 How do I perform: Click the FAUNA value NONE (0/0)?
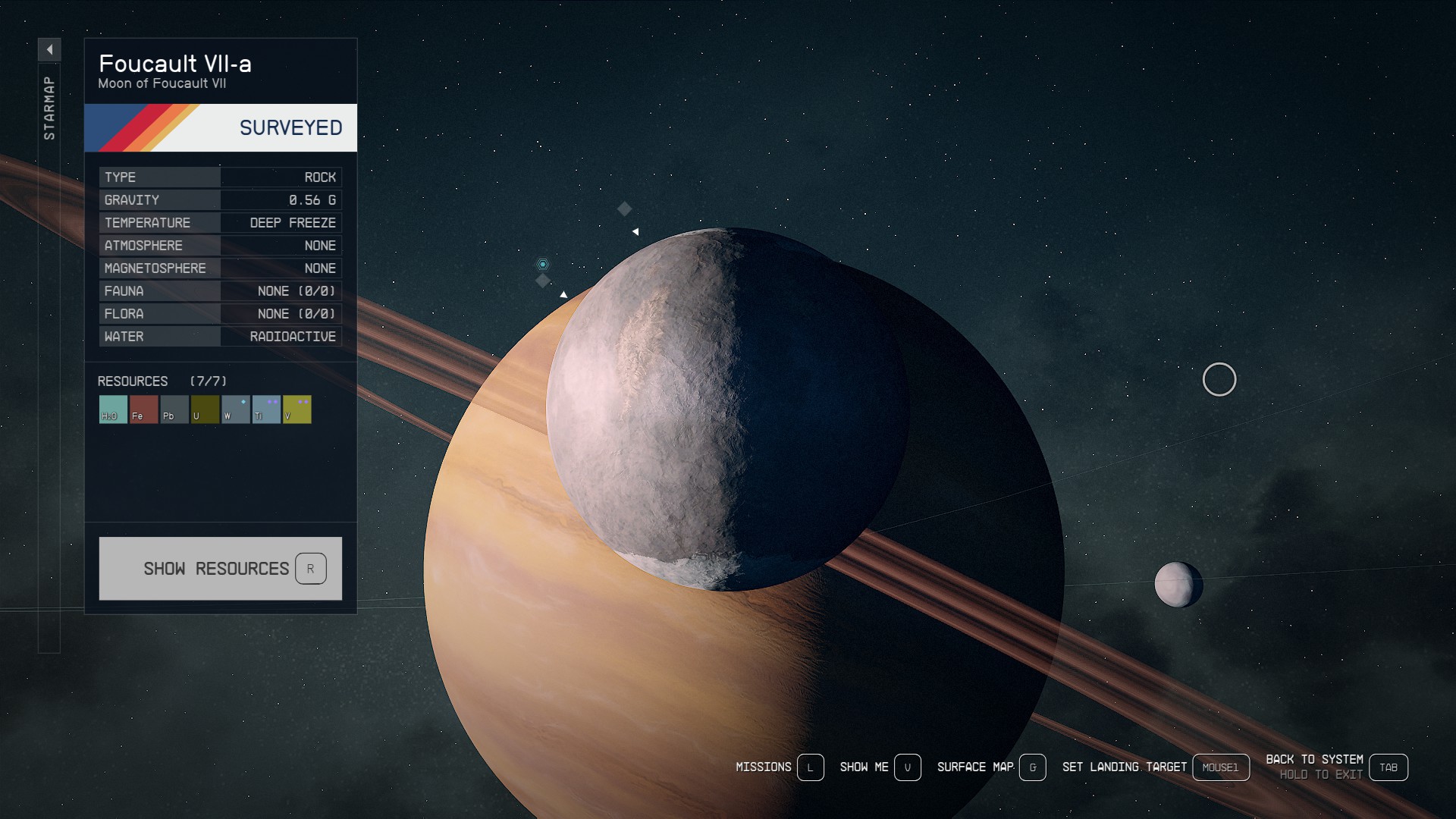(x=297, y=291)
